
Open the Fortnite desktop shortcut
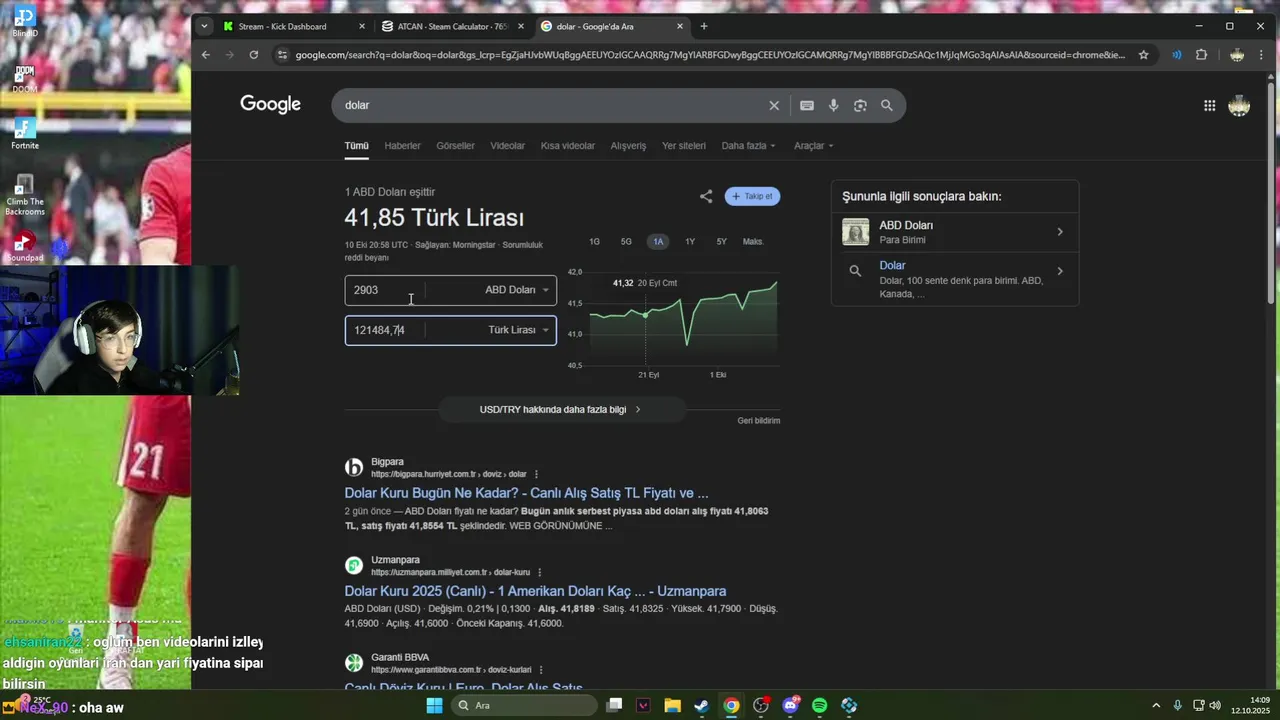click(25, 134)
